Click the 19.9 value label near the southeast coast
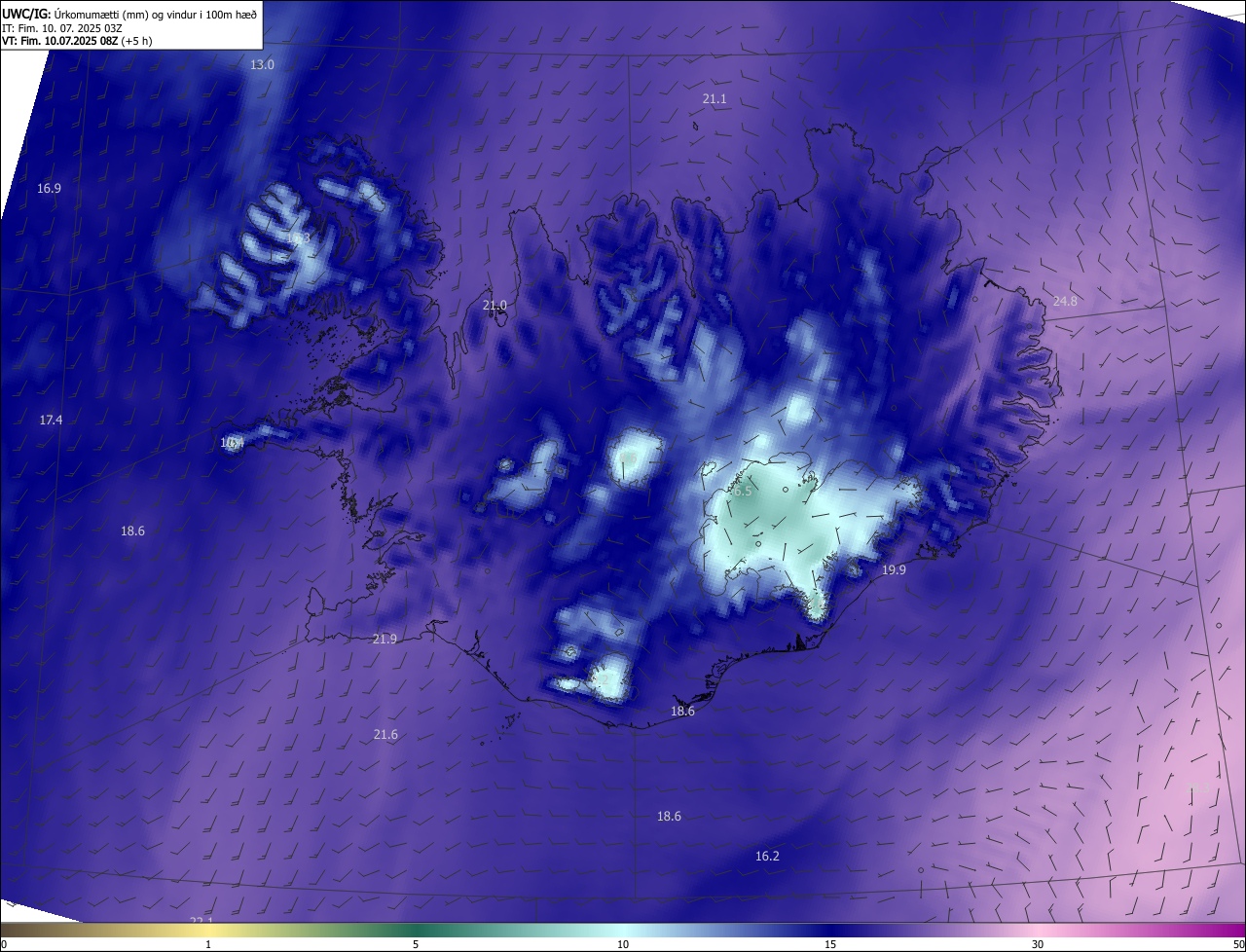Screen dimensions: 1246x952 pyautogui.click(x=894, y=570)
